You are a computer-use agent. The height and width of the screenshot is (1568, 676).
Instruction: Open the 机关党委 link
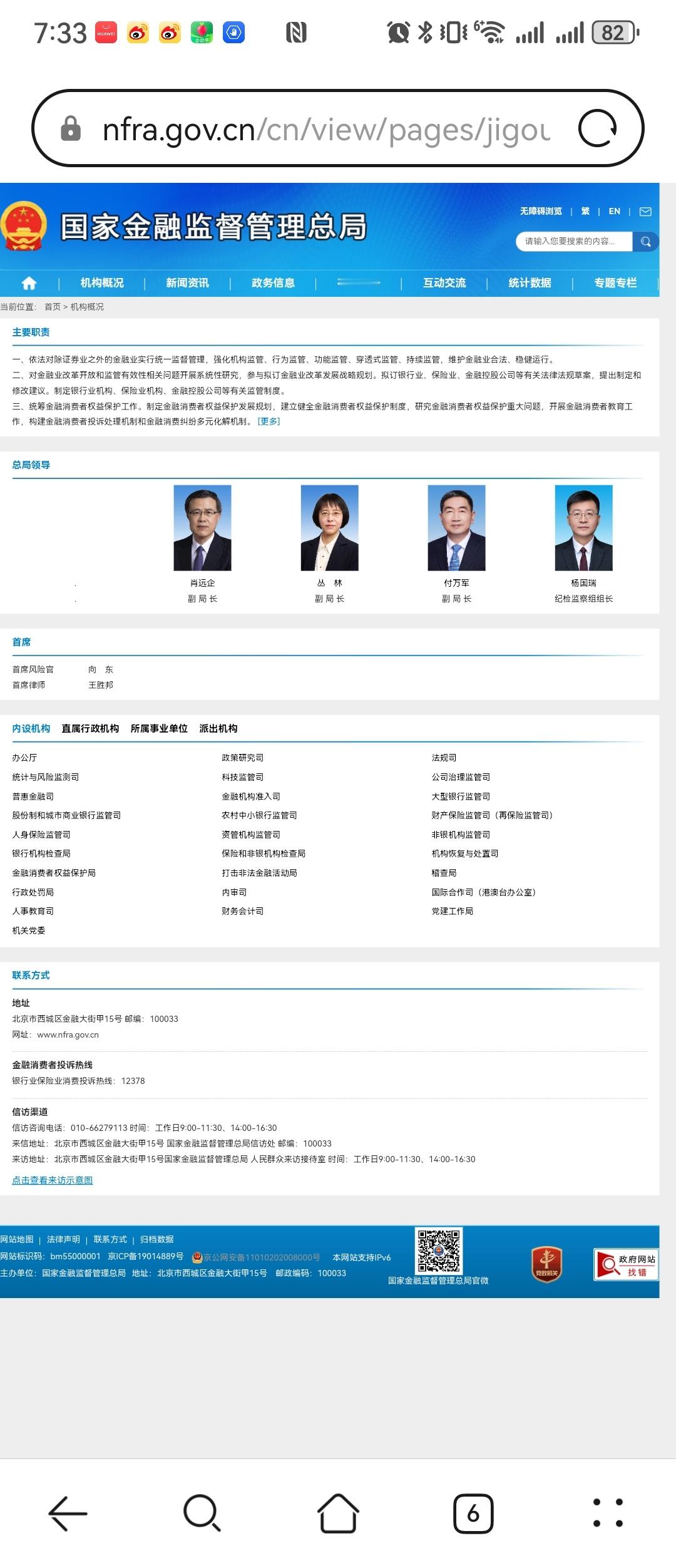tap(29, 931)
